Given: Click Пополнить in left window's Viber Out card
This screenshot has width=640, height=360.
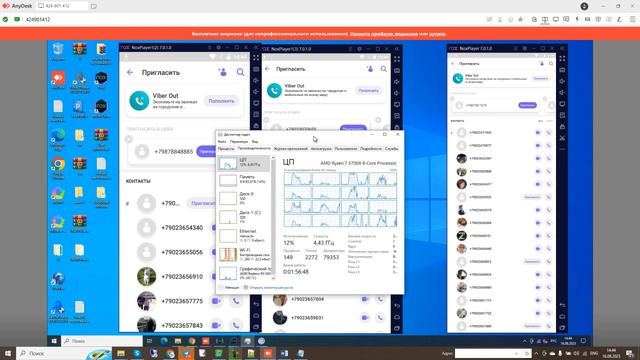Looking at the screenshot, I should click(221, 101).
